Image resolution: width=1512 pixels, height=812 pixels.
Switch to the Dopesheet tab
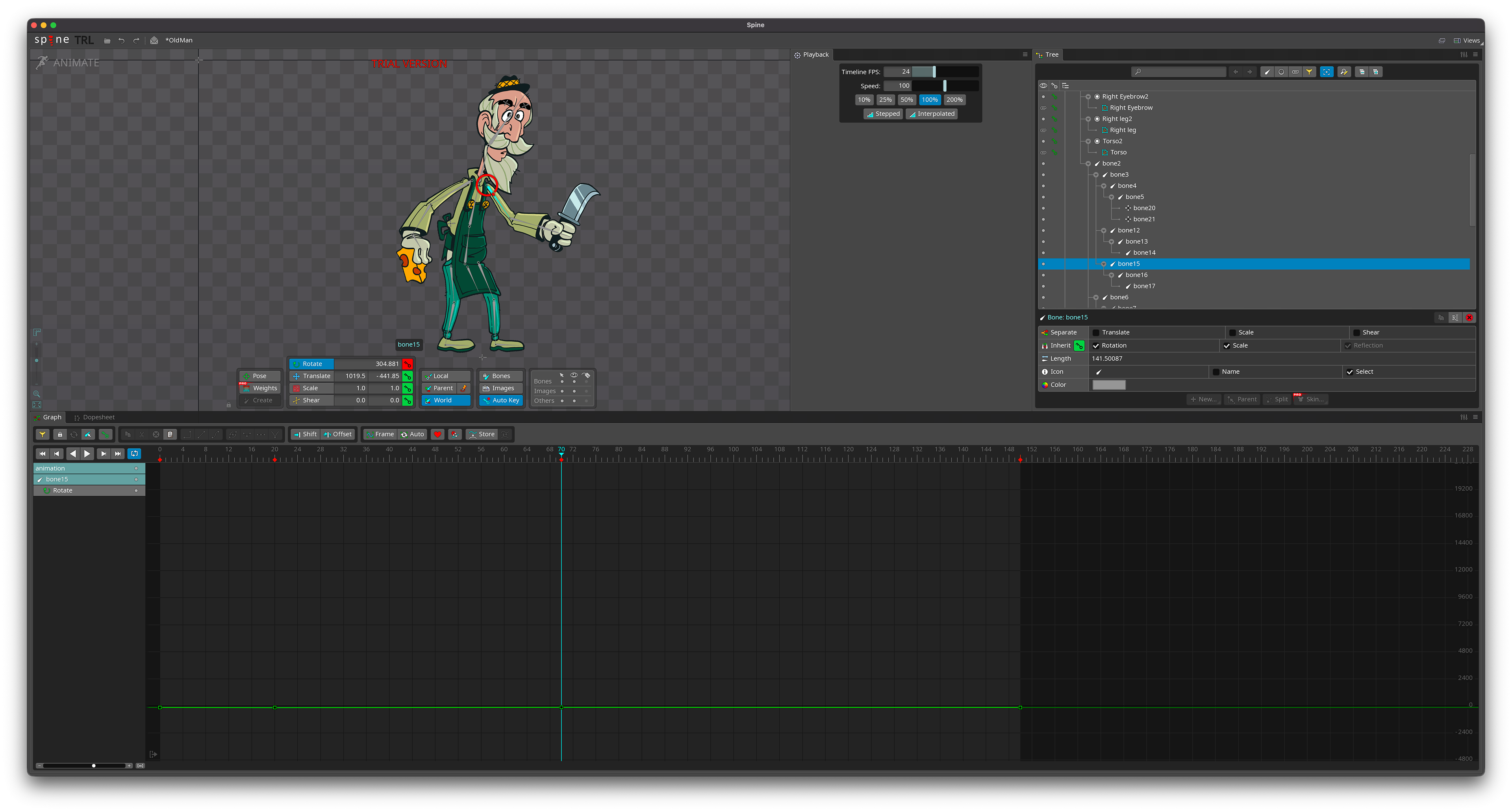point(98,417)
